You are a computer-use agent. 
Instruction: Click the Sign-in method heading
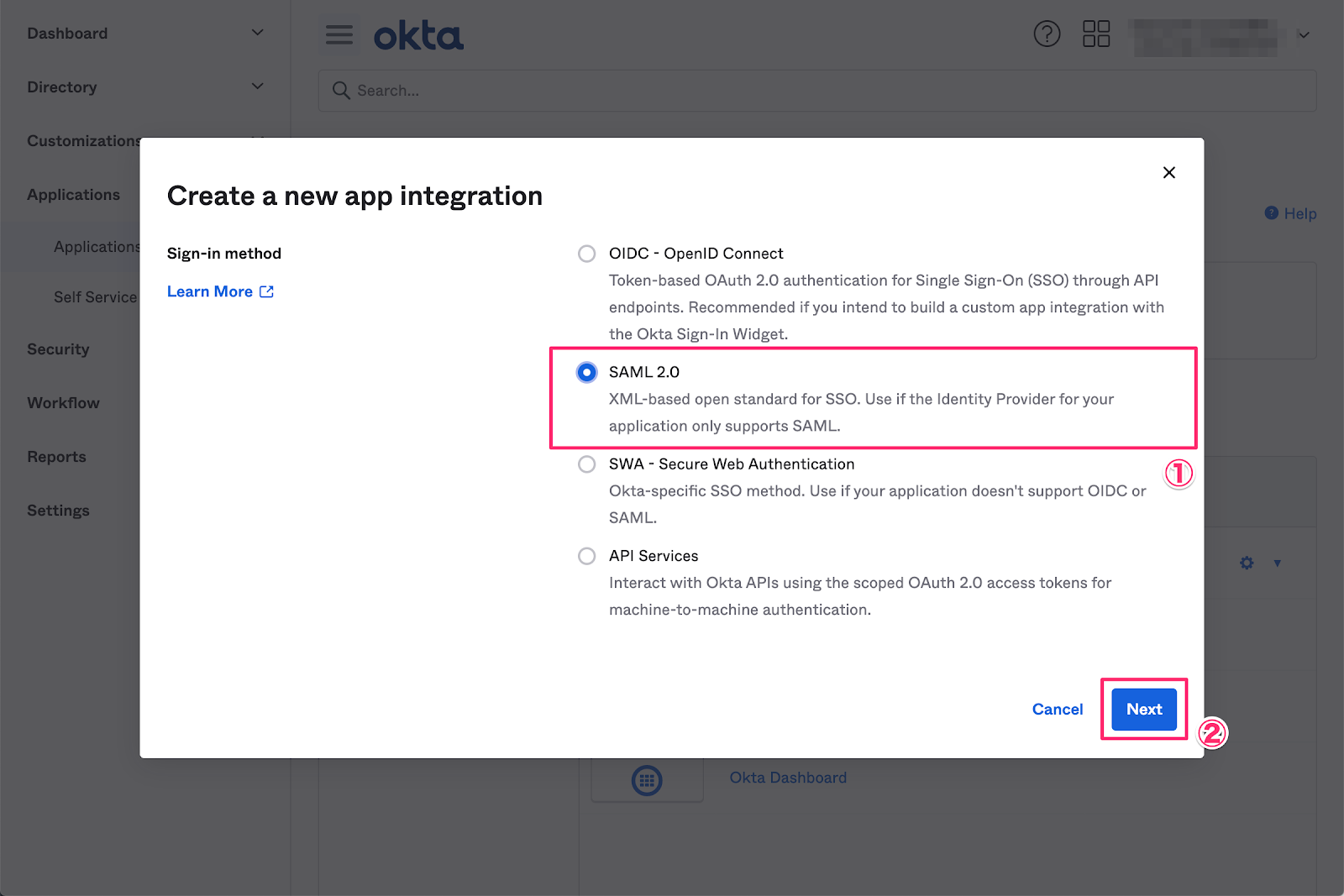click(x=224, y=254)
